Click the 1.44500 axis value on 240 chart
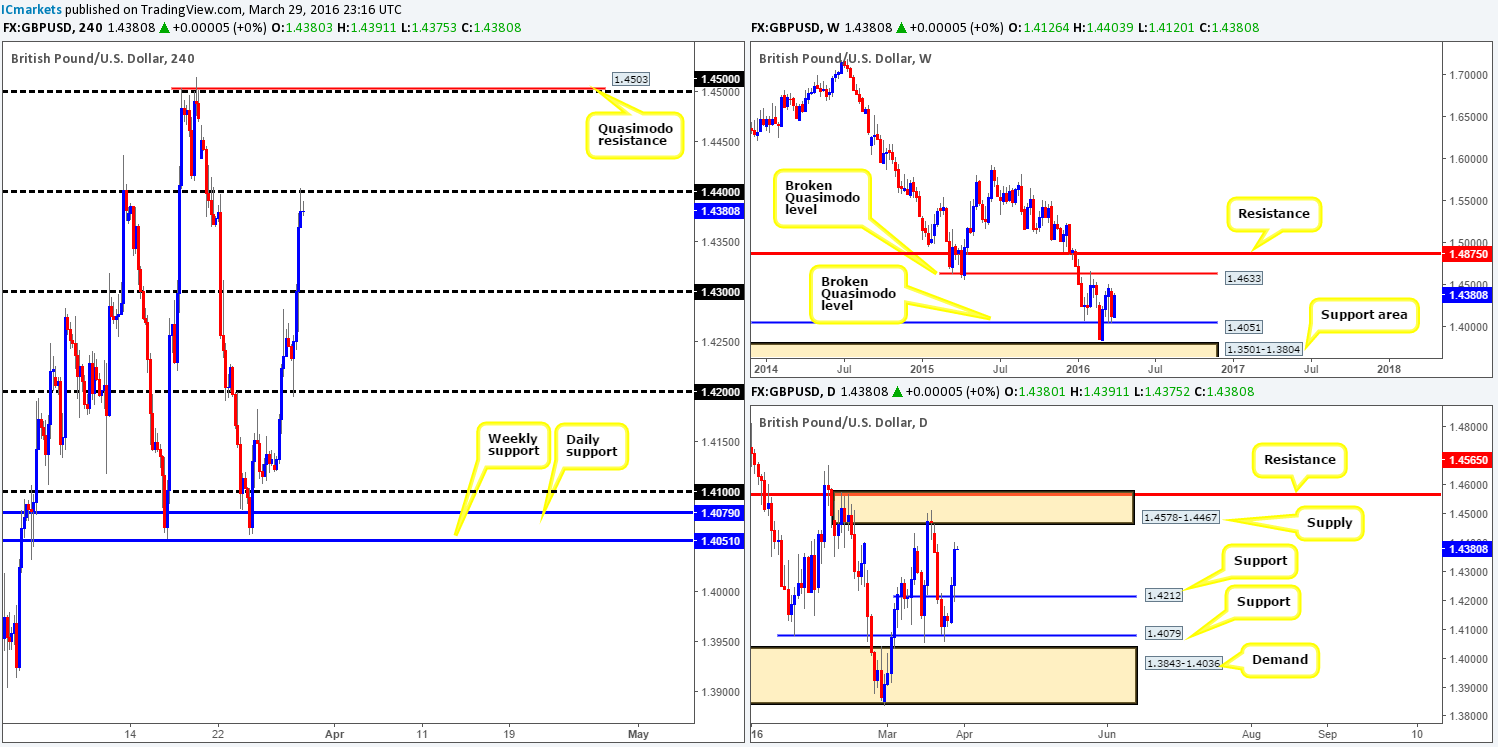The width and height of the screenshot is (1498, 747). coord(720,142)
